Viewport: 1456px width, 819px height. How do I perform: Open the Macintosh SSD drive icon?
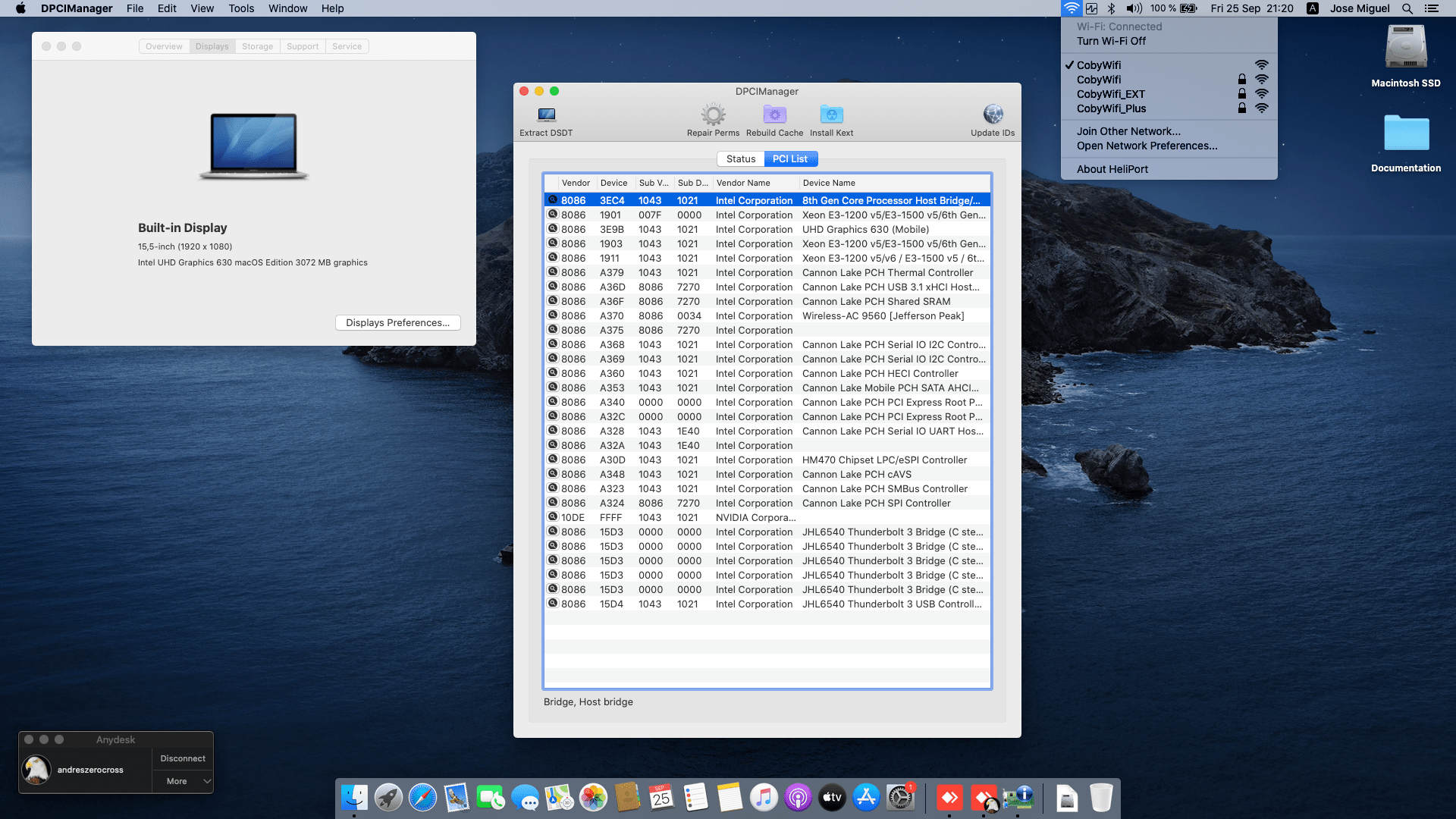1405,49
